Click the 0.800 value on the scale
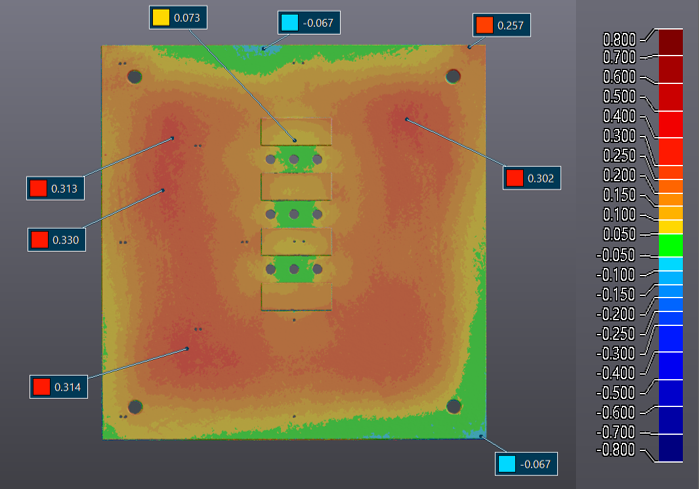This screenshot has height=489, width=699. tap(619, 40)
